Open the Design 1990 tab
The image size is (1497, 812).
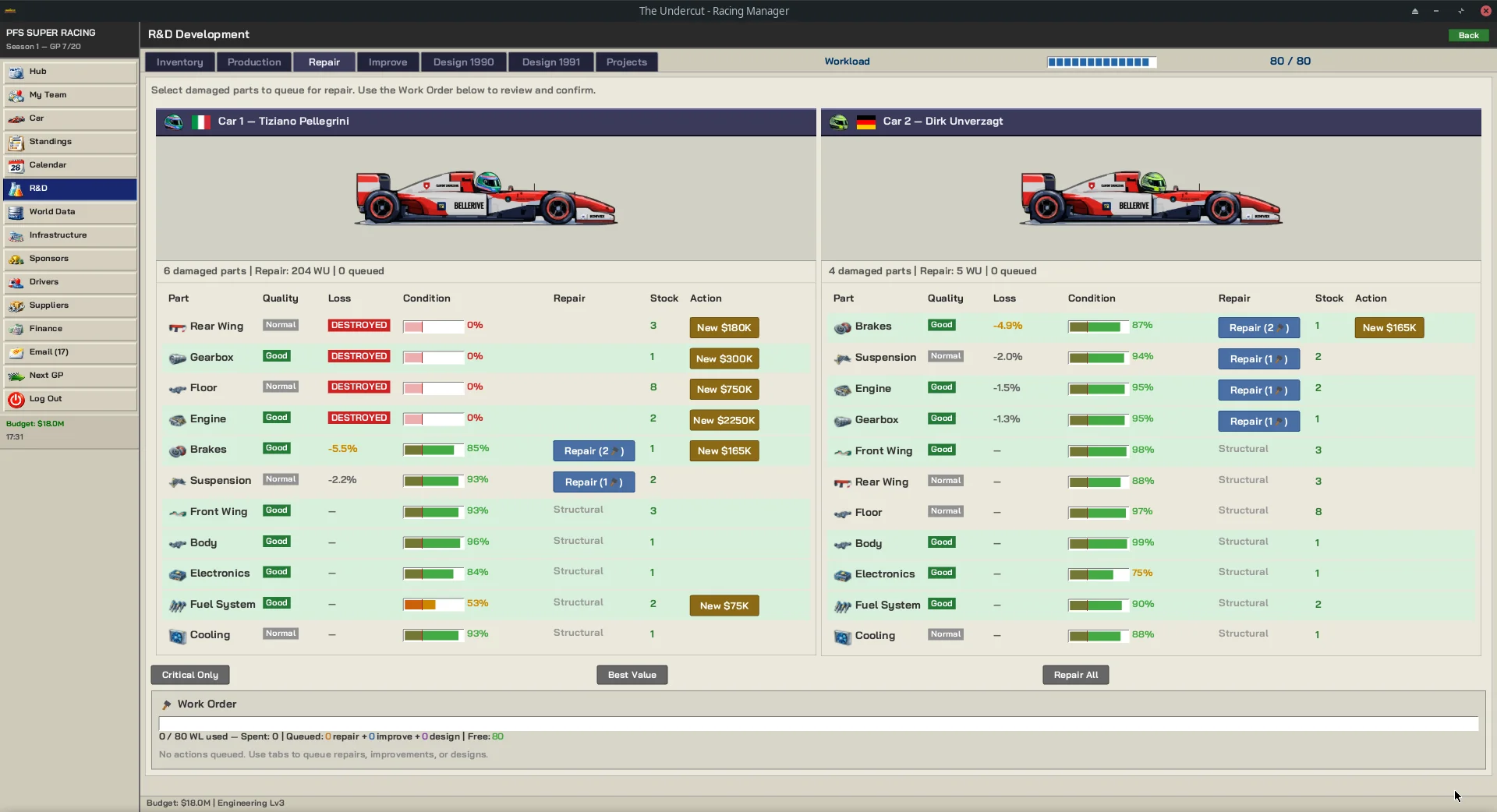point(464,62)
